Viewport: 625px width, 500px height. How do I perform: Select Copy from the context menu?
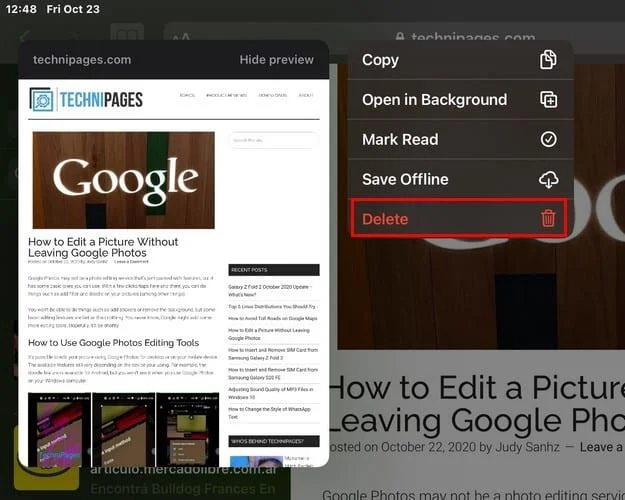coord(460,60)
